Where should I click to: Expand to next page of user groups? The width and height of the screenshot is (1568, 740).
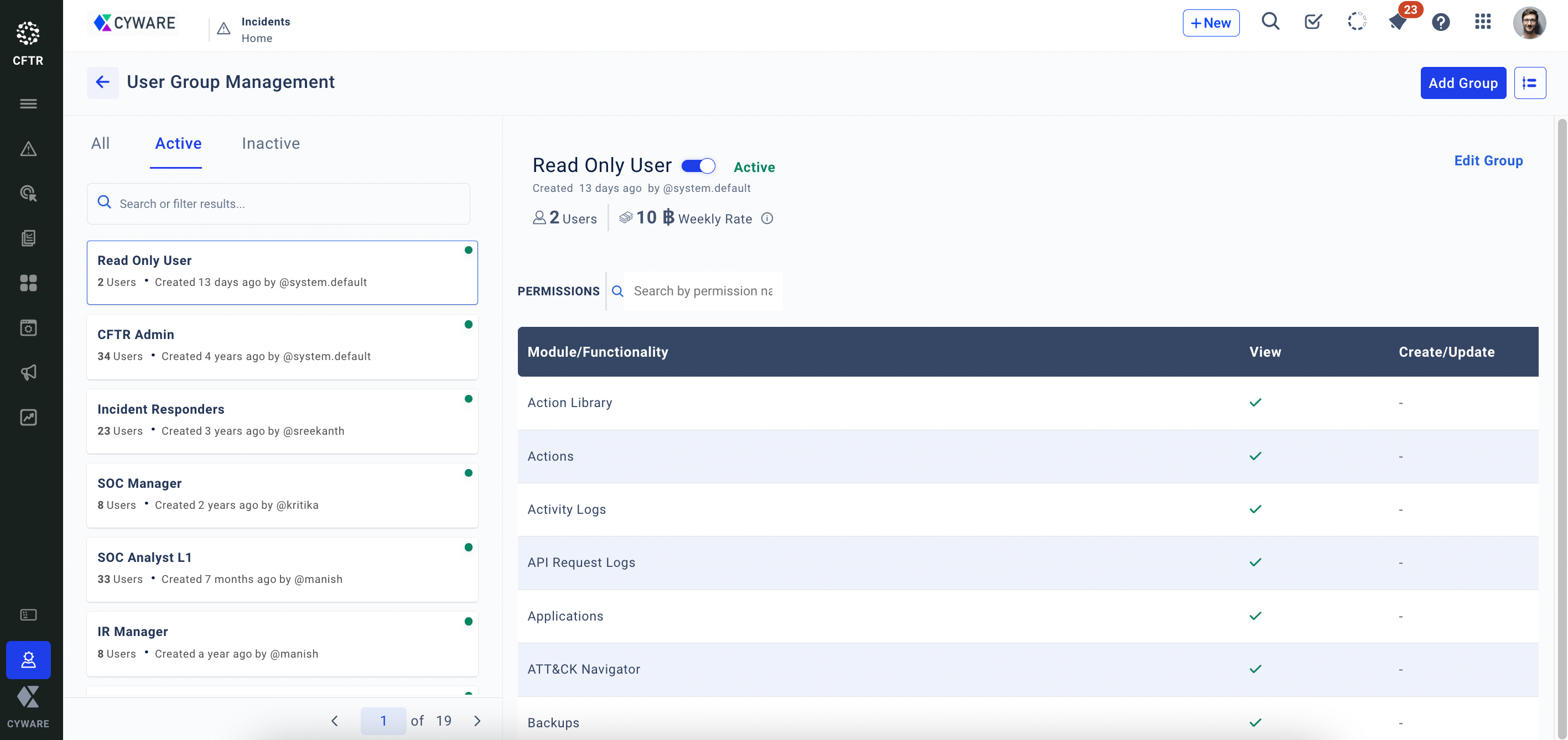[476, 720]
